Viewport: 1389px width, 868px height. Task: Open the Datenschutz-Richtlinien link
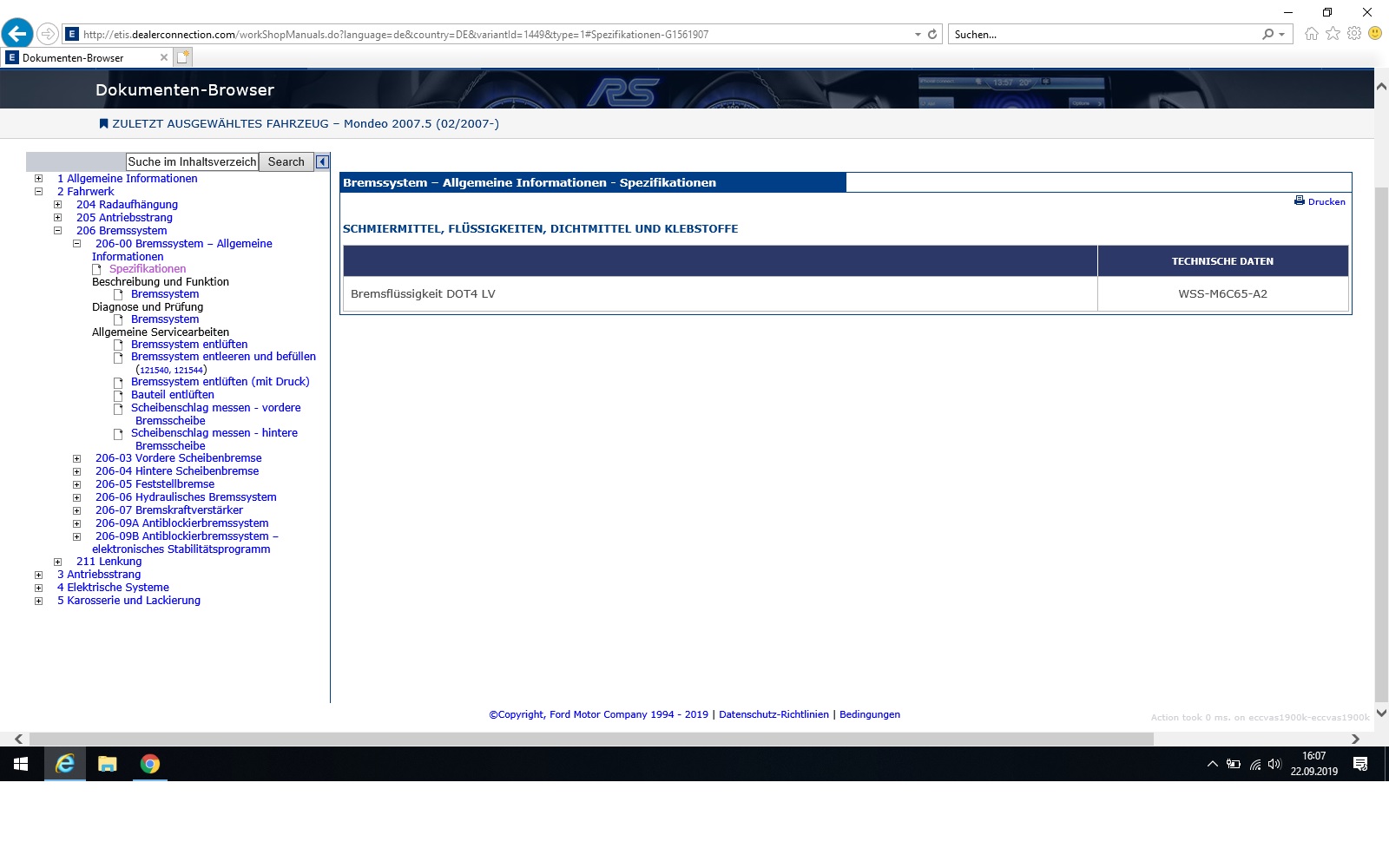773,714
